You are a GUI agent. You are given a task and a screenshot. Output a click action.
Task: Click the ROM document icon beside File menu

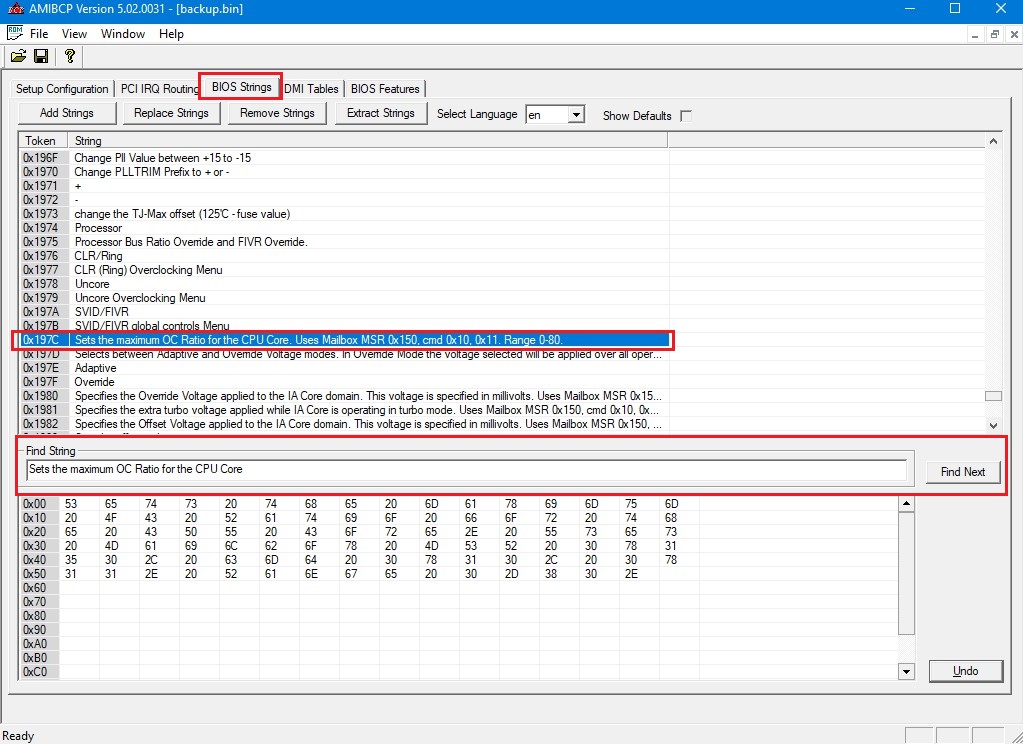(x=15, y=33)
